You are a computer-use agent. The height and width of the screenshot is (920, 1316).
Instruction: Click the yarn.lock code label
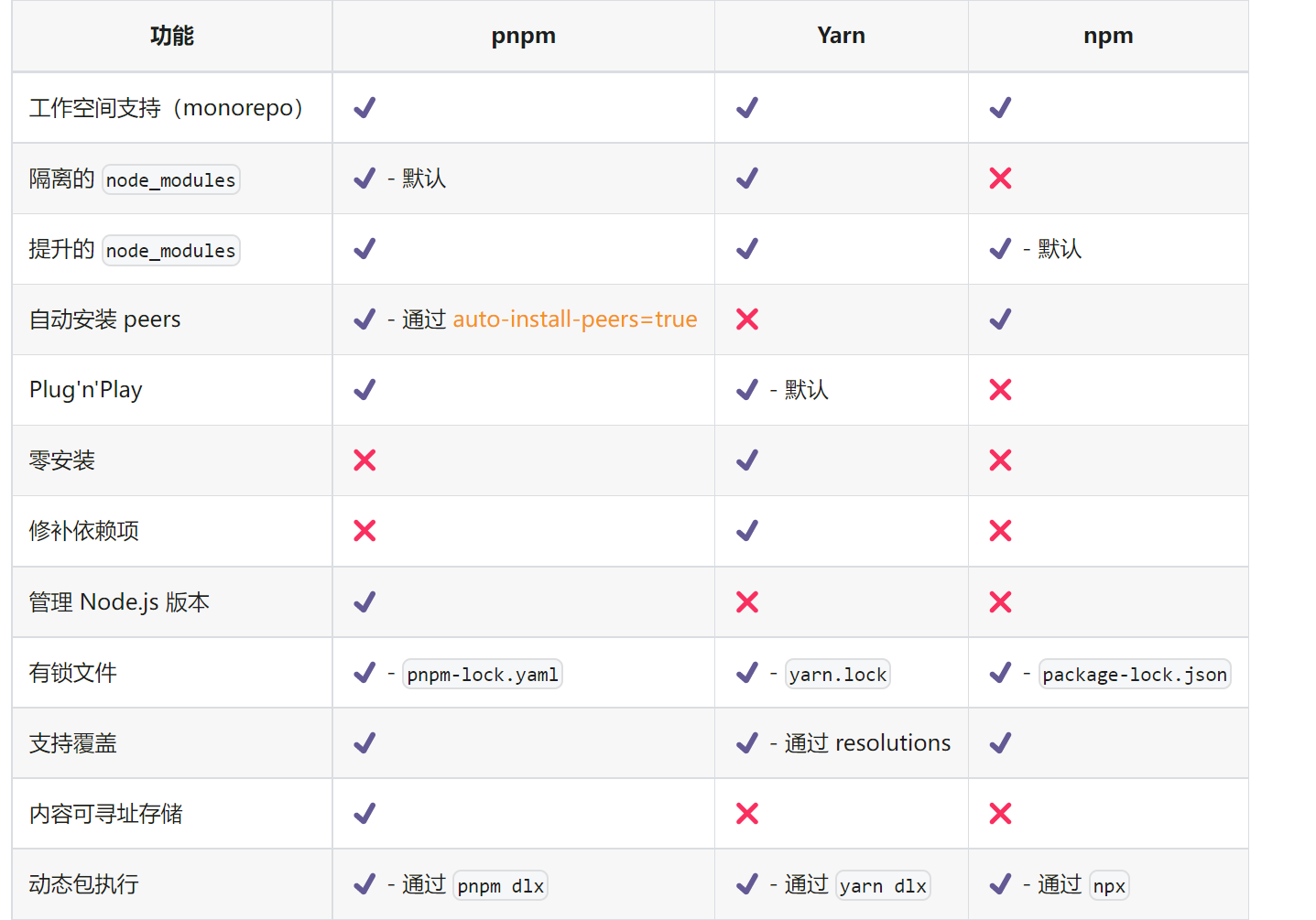pos(838,675)
